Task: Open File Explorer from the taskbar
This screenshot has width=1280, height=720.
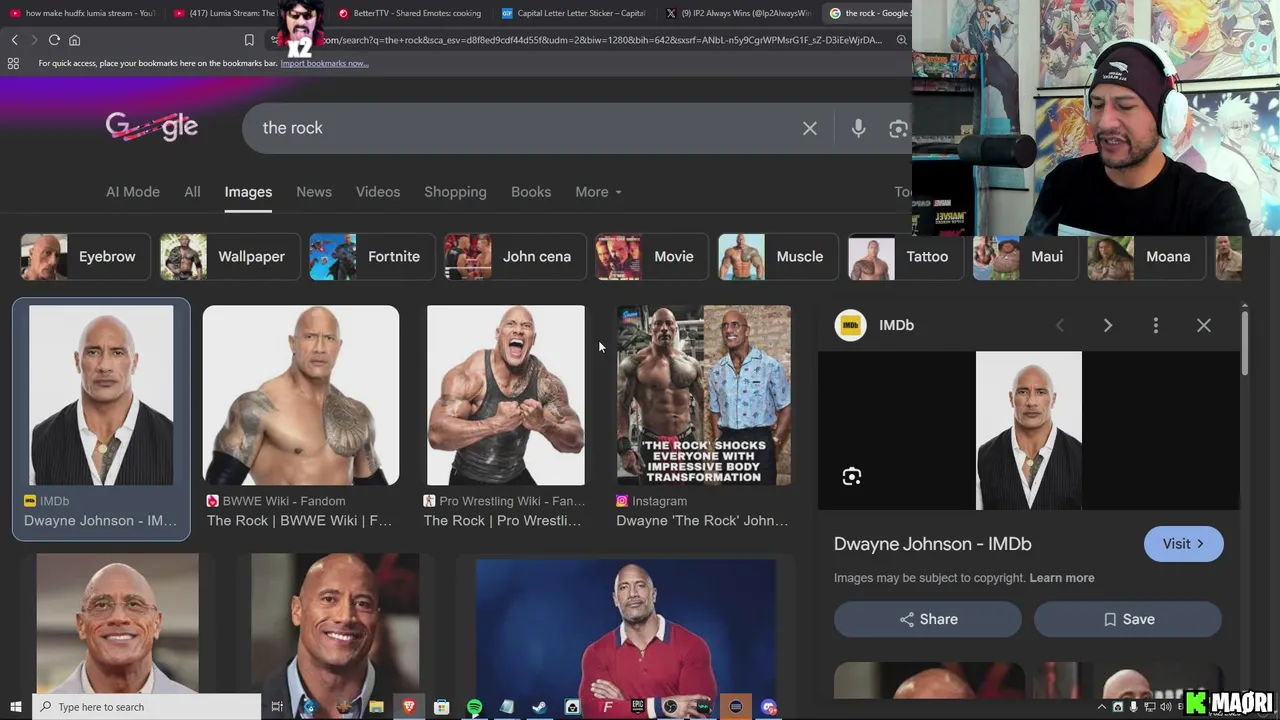Action: click(x=376, y=707)
